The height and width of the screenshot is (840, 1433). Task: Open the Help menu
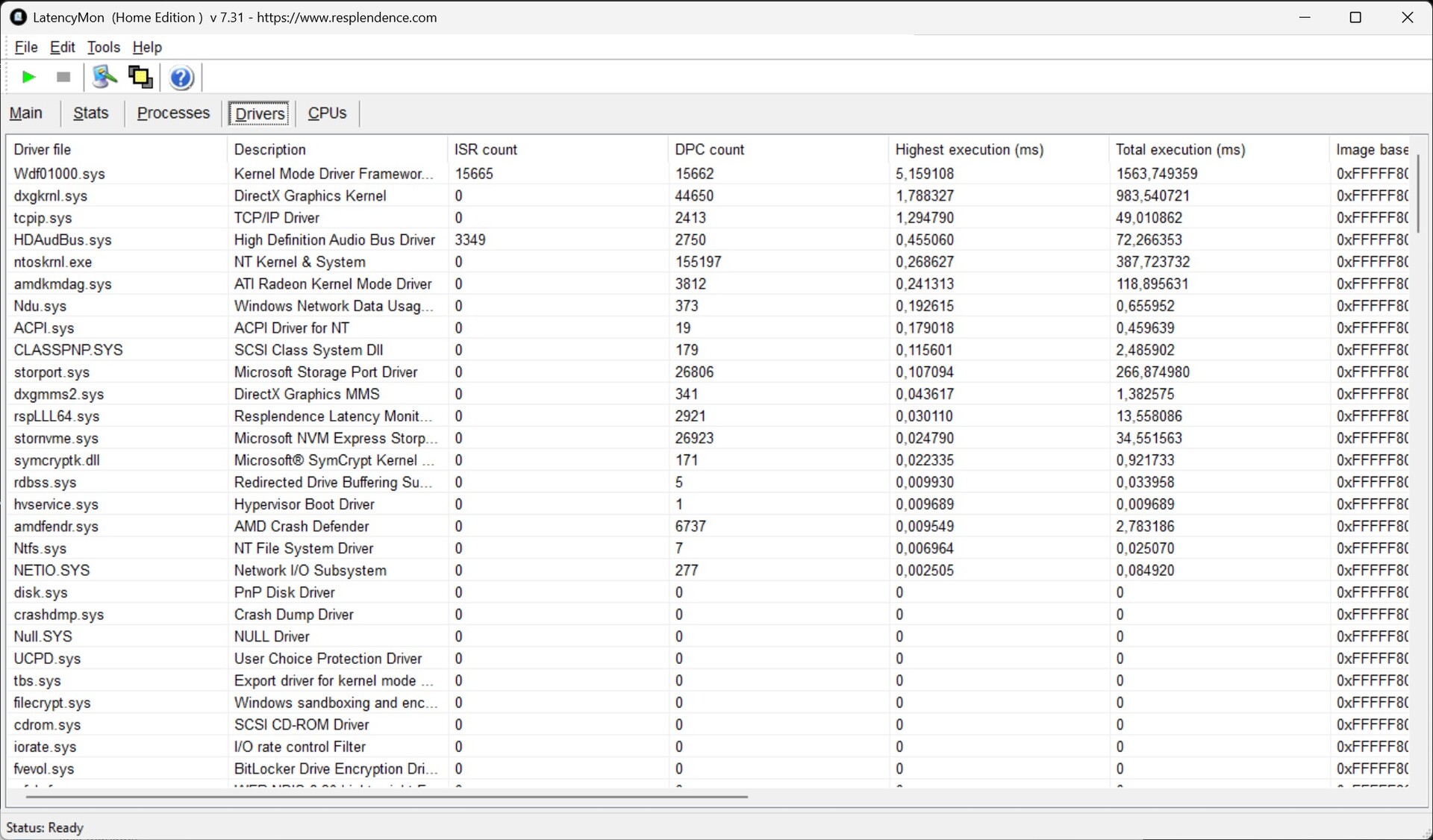coord(147,47)
